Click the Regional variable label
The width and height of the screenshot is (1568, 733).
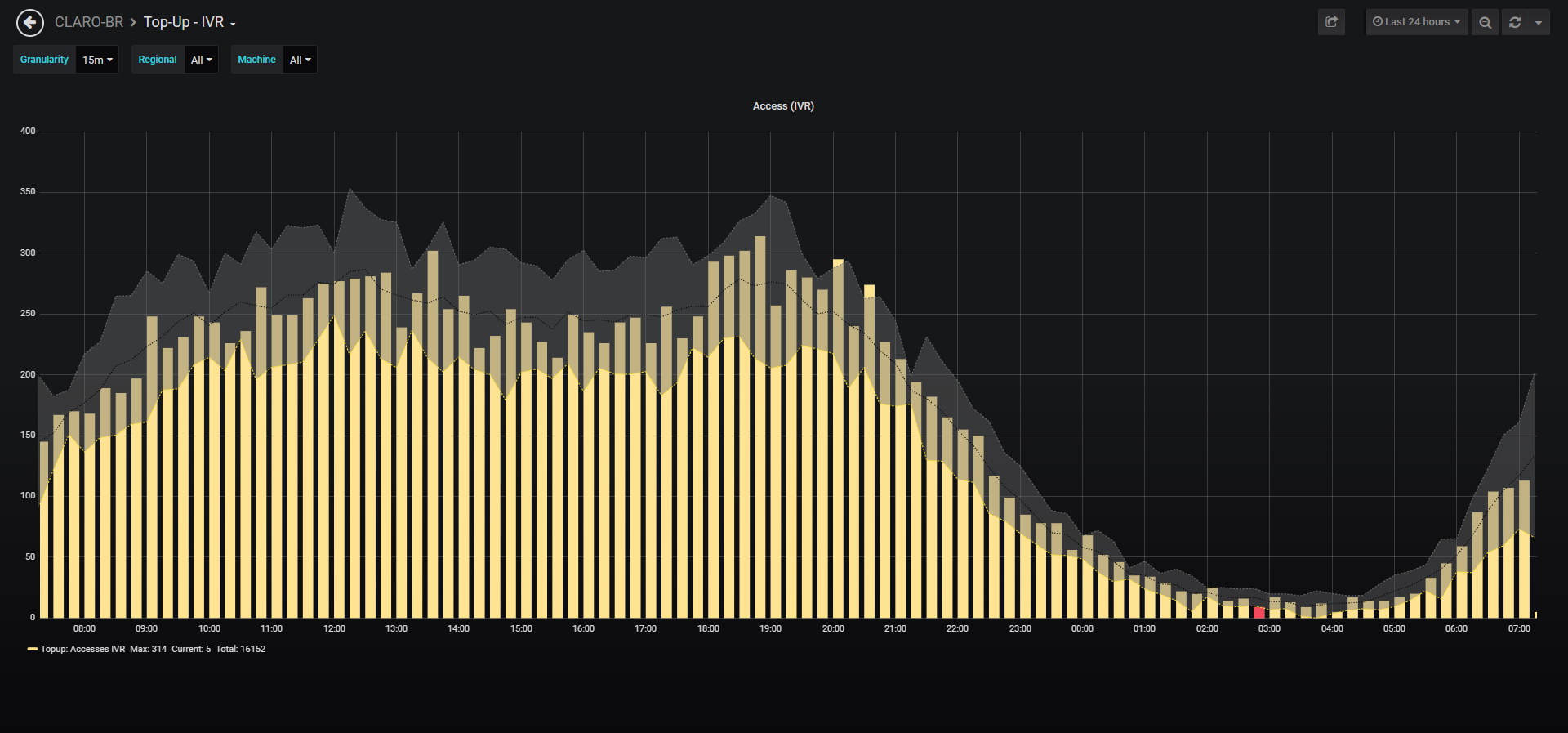pyautogui.click(x=158, y=60)
